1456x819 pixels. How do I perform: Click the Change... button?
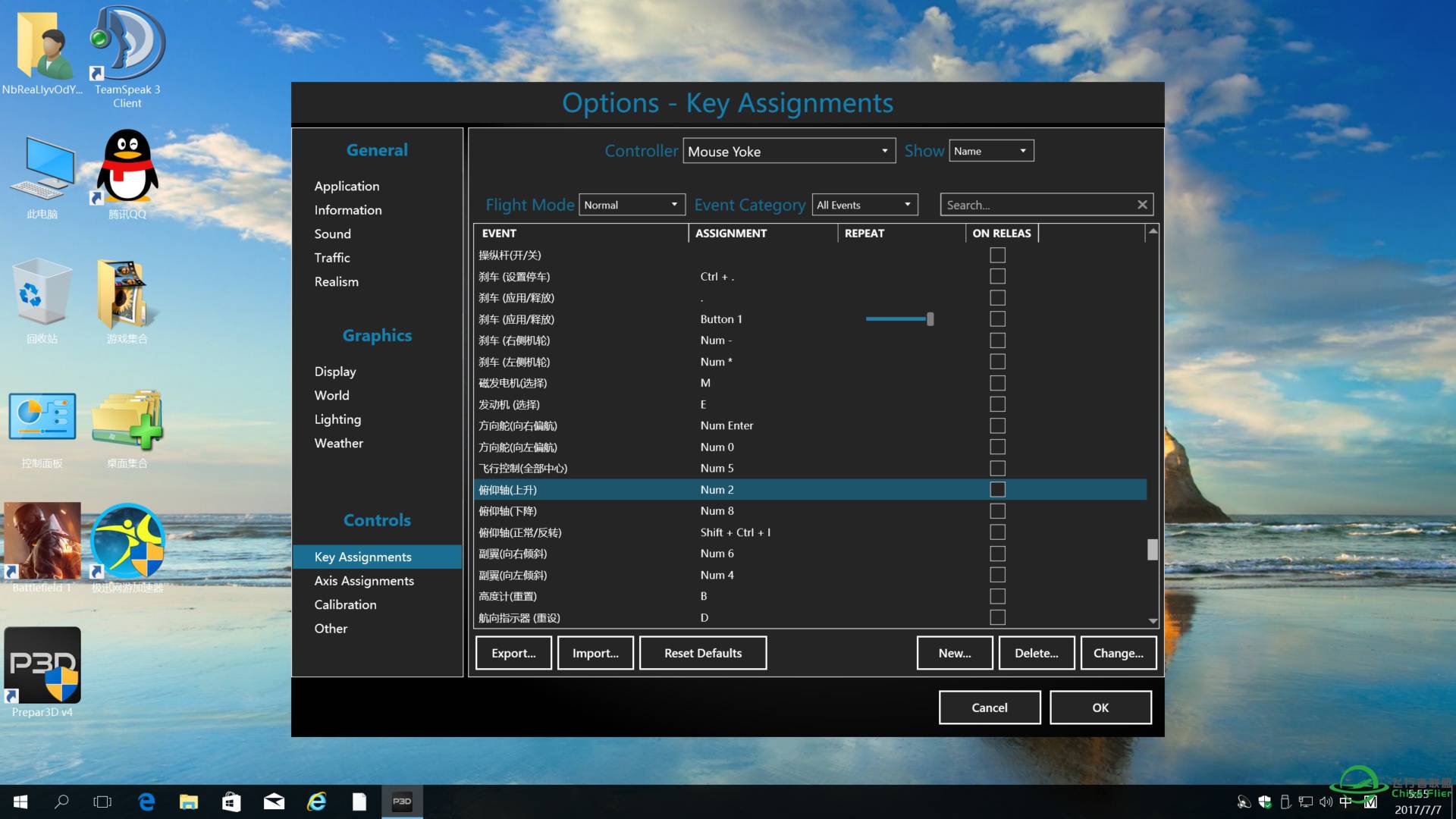[x=1118, y=653]
